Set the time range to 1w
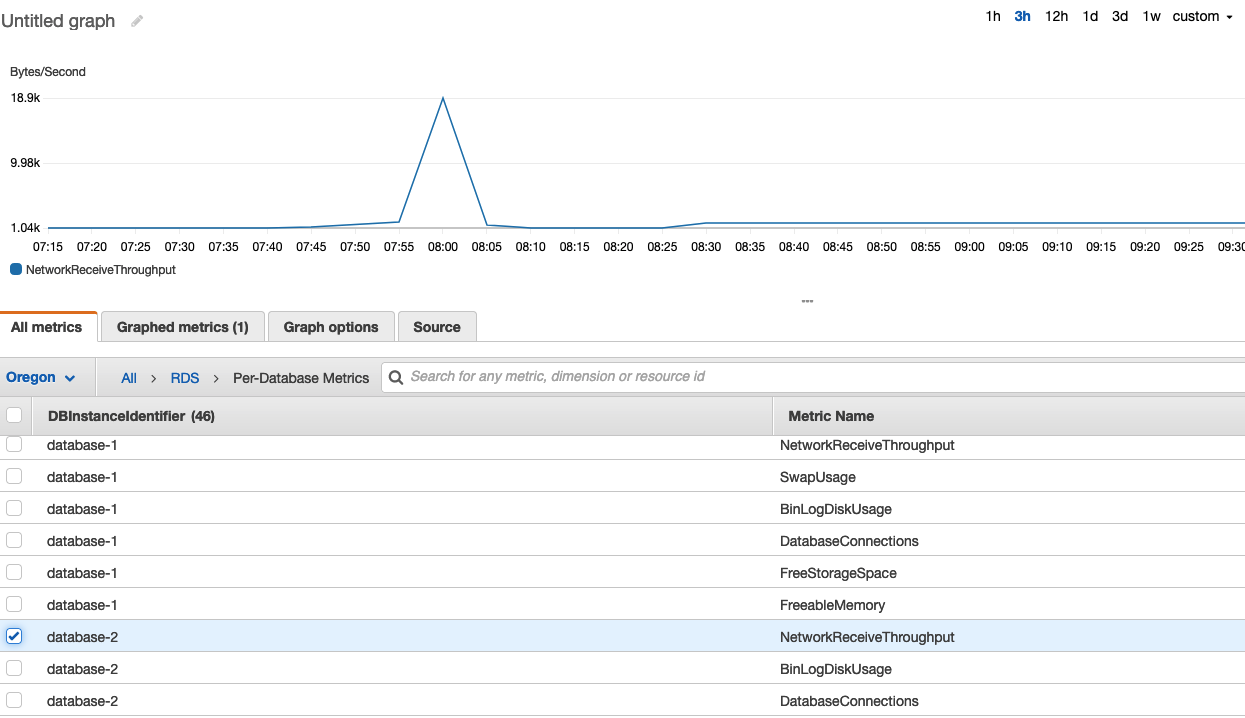 pos(1150,16)
